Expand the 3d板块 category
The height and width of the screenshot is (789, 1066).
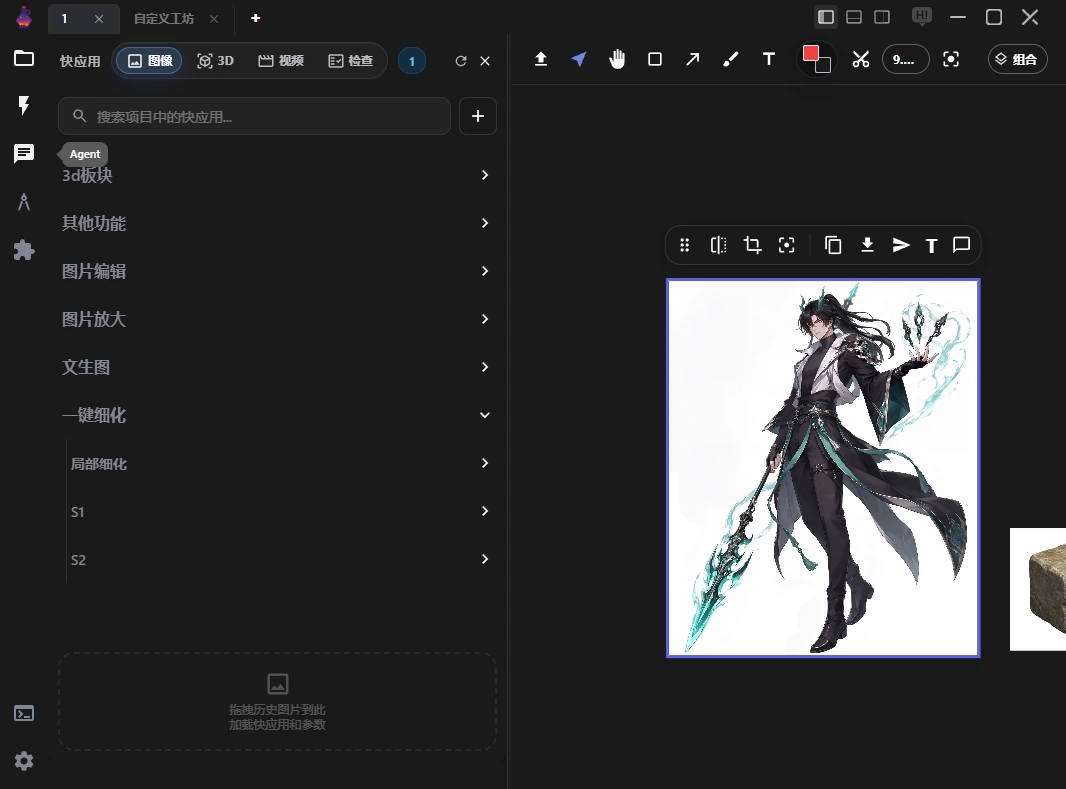pyautogui.click(x=277, y=175)
